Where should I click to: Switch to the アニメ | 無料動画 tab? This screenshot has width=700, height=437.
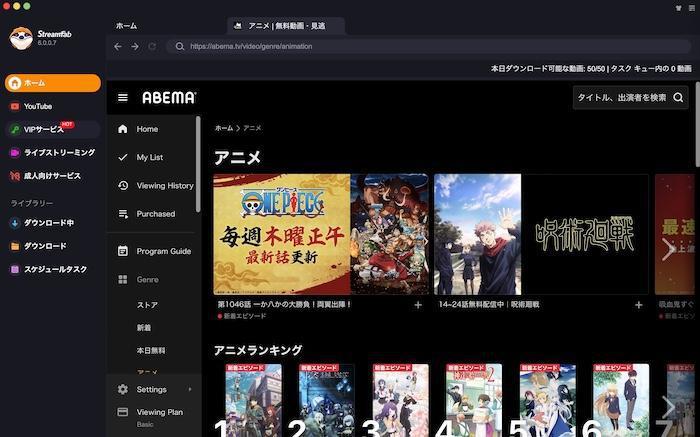(x=286, y=26)
